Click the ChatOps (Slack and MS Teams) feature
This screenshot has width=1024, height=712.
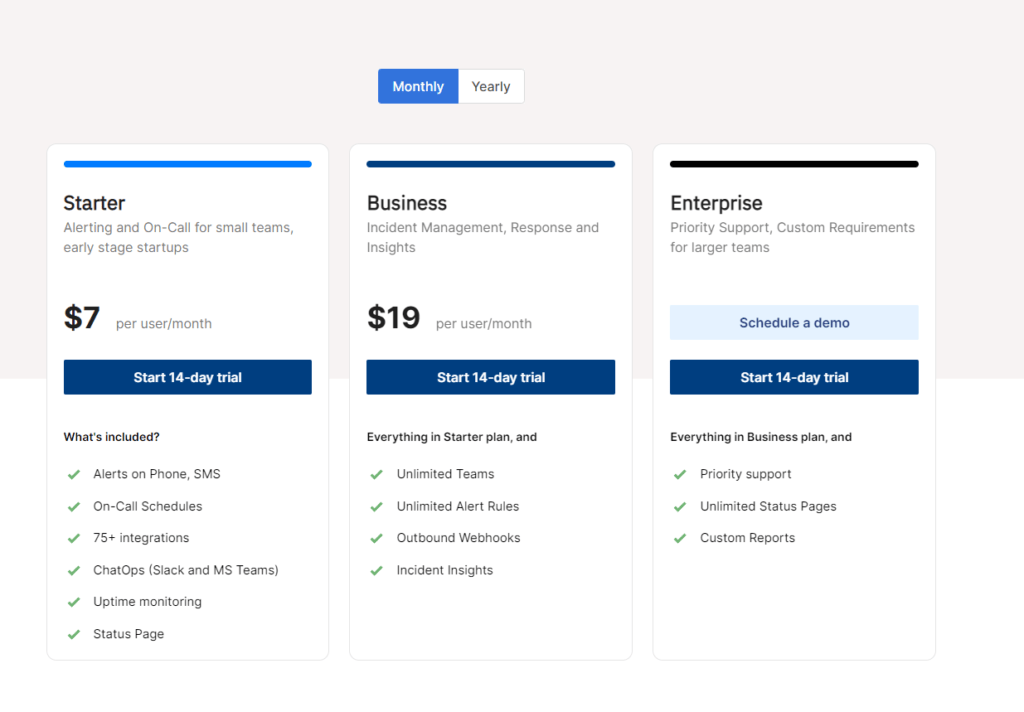186,570
